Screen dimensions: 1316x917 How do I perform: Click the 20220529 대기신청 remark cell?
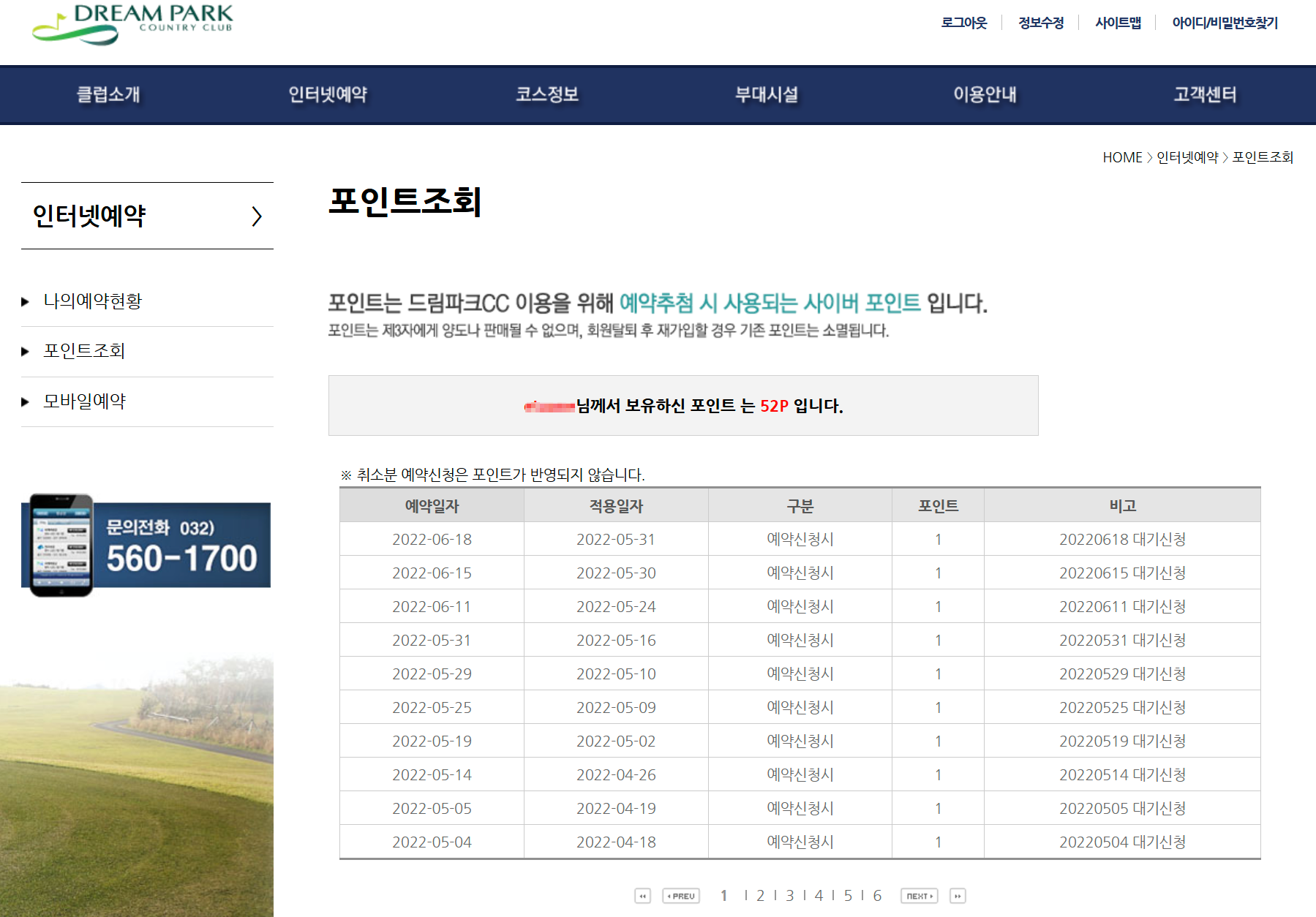click(x=1123, y=674)
